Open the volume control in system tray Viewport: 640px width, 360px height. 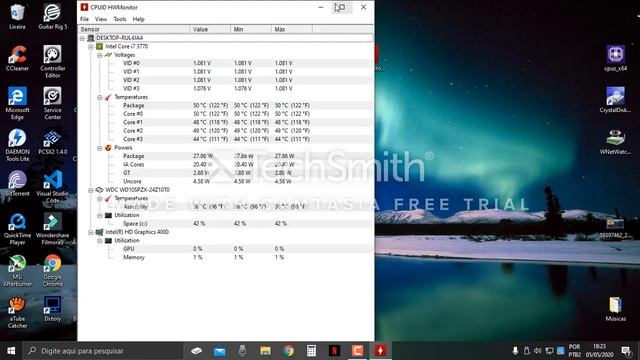coord(538,351)
